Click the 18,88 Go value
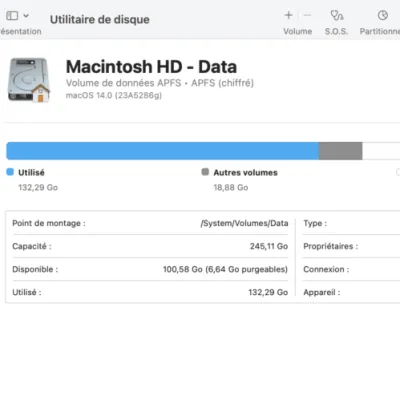This screenshot has width=400, height=400. coord(231,188)
